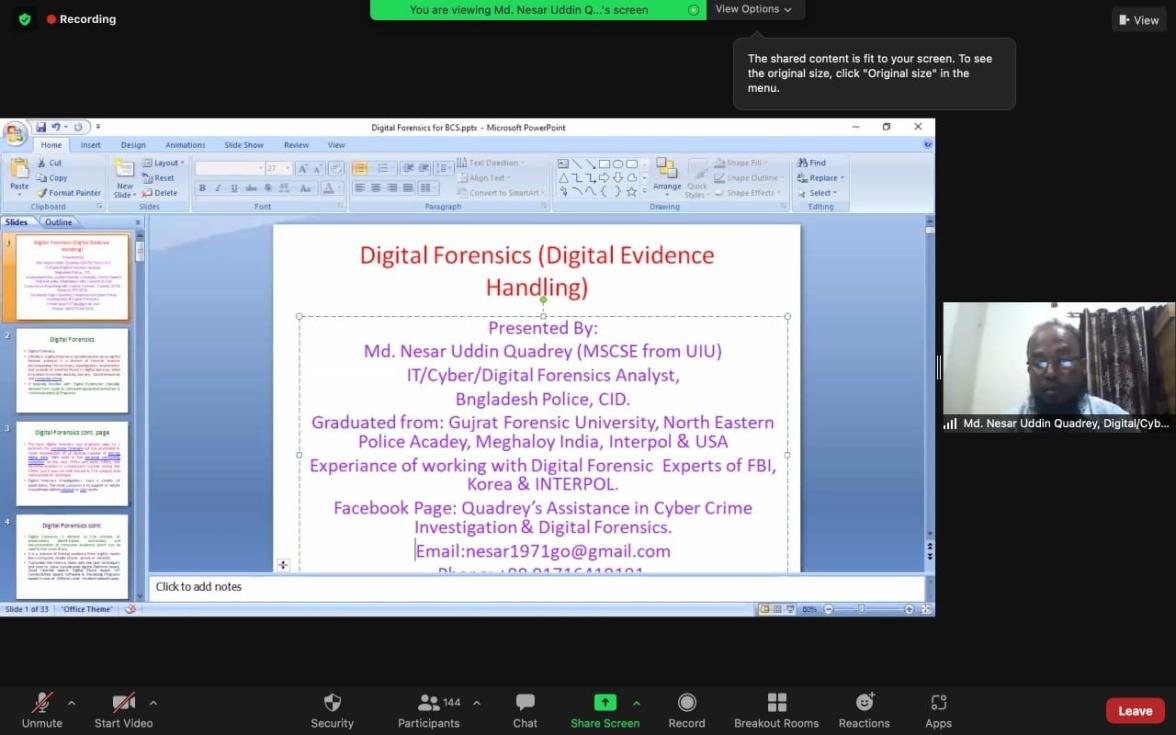Select the star shape in shapes gallery

(632, 192)
